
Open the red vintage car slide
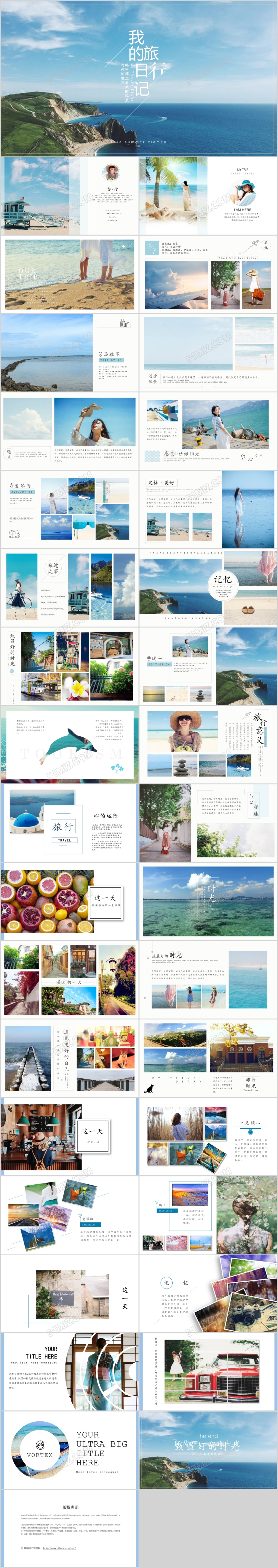tap(208, 1371)
